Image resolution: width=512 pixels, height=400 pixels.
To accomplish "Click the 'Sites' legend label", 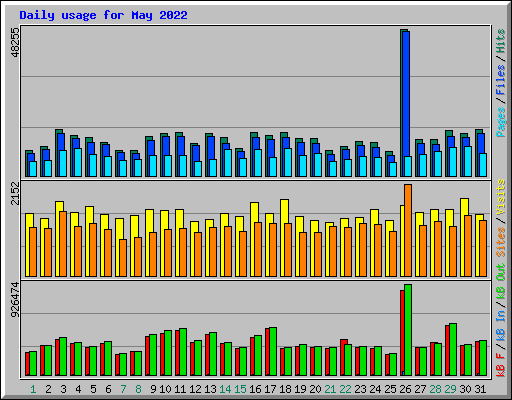I will pos(501,242).
